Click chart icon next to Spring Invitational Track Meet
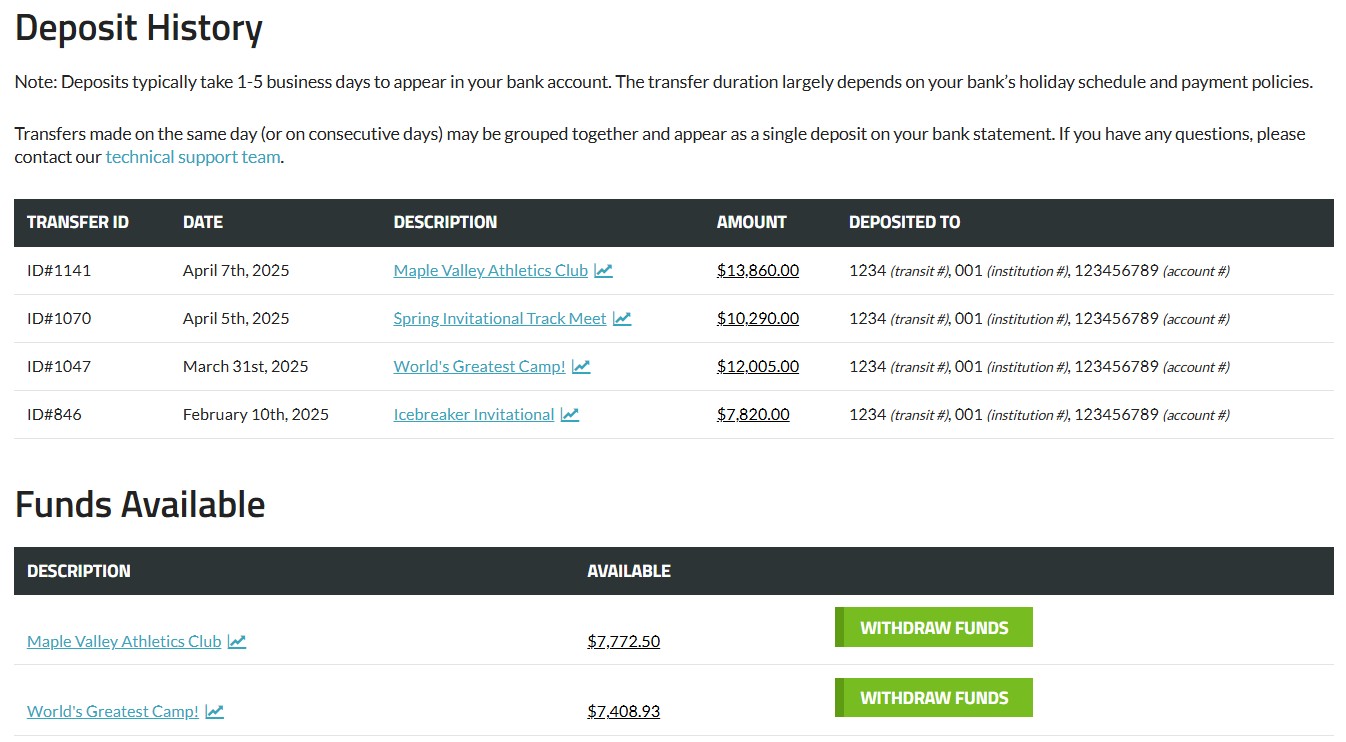Viewport: 1346px width, 742px height. click(x=622, y=319)
